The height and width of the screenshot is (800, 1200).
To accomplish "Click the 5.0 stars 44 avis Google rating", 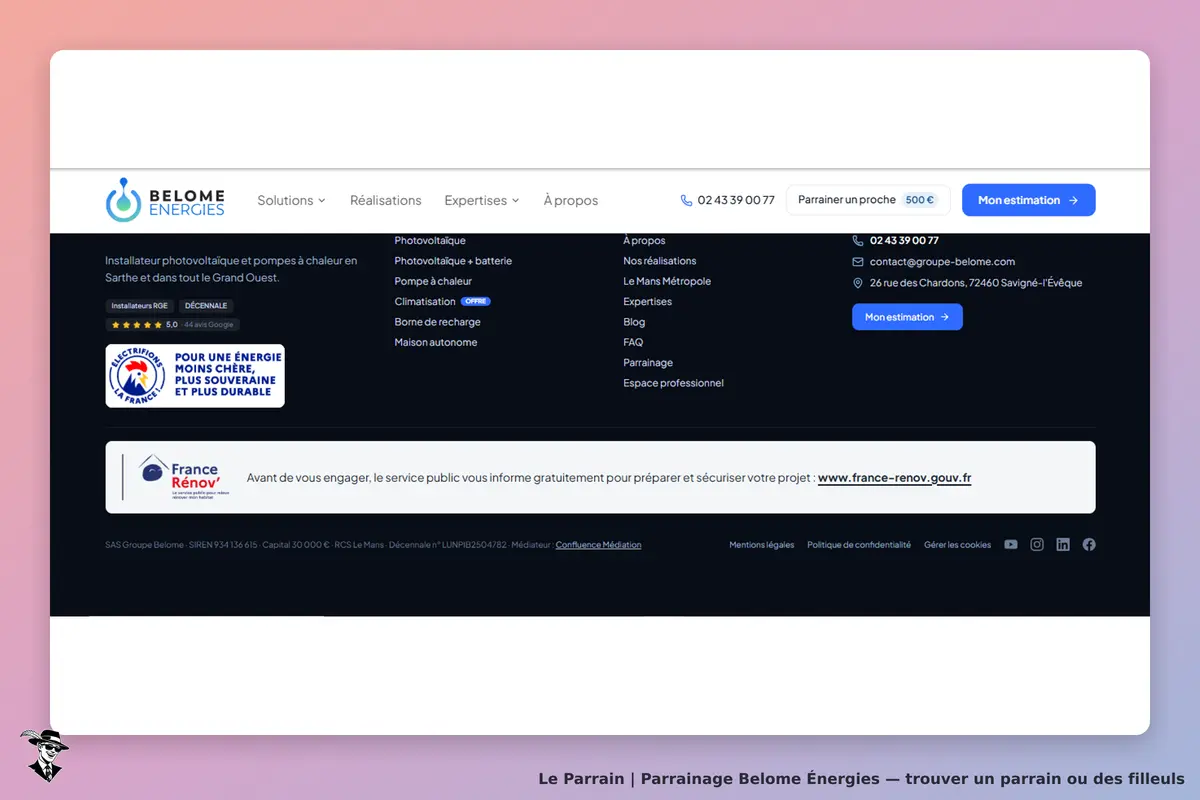I will tap(173, 325).
